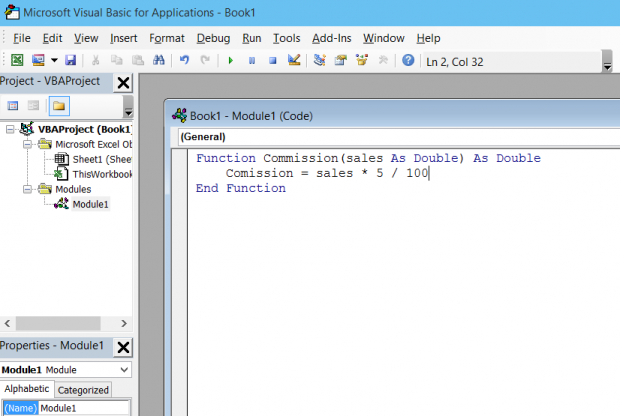The width and height of the screenshot is (620, 416).
Task: Run the macro with the green play icon
Action: click(231, 61)
